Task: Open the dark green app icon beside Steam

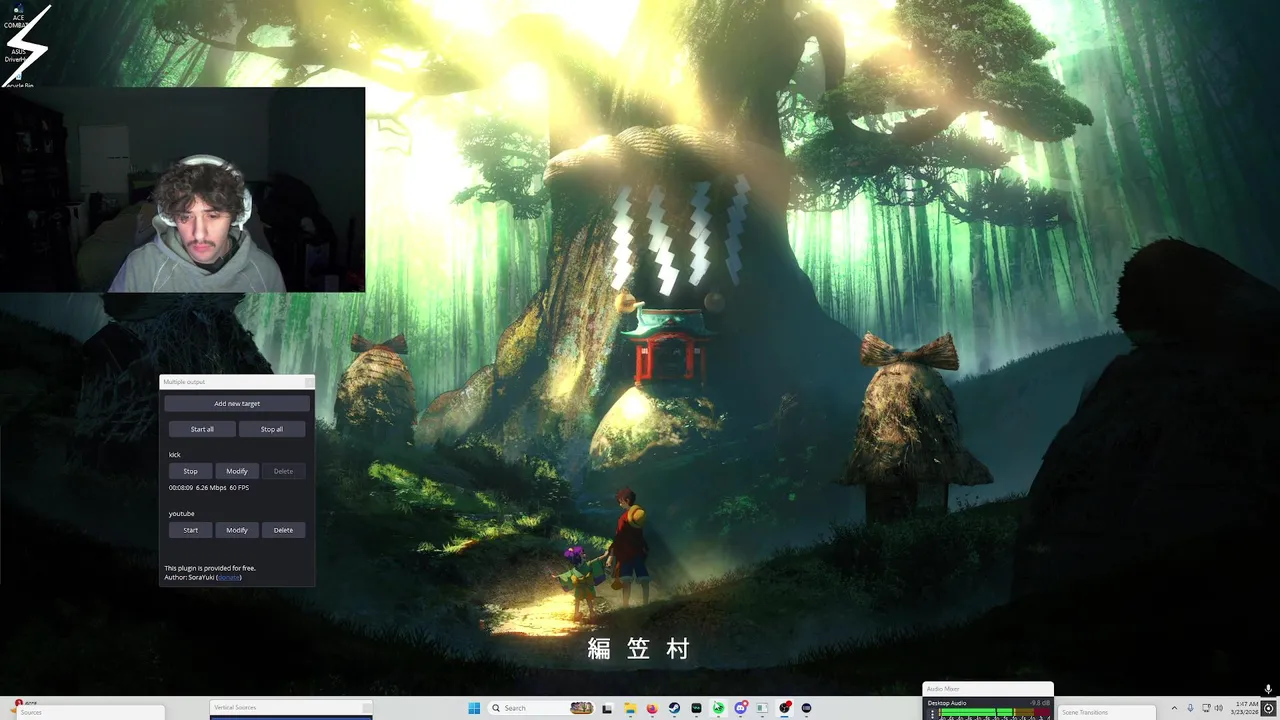Action: pos(696,708)
